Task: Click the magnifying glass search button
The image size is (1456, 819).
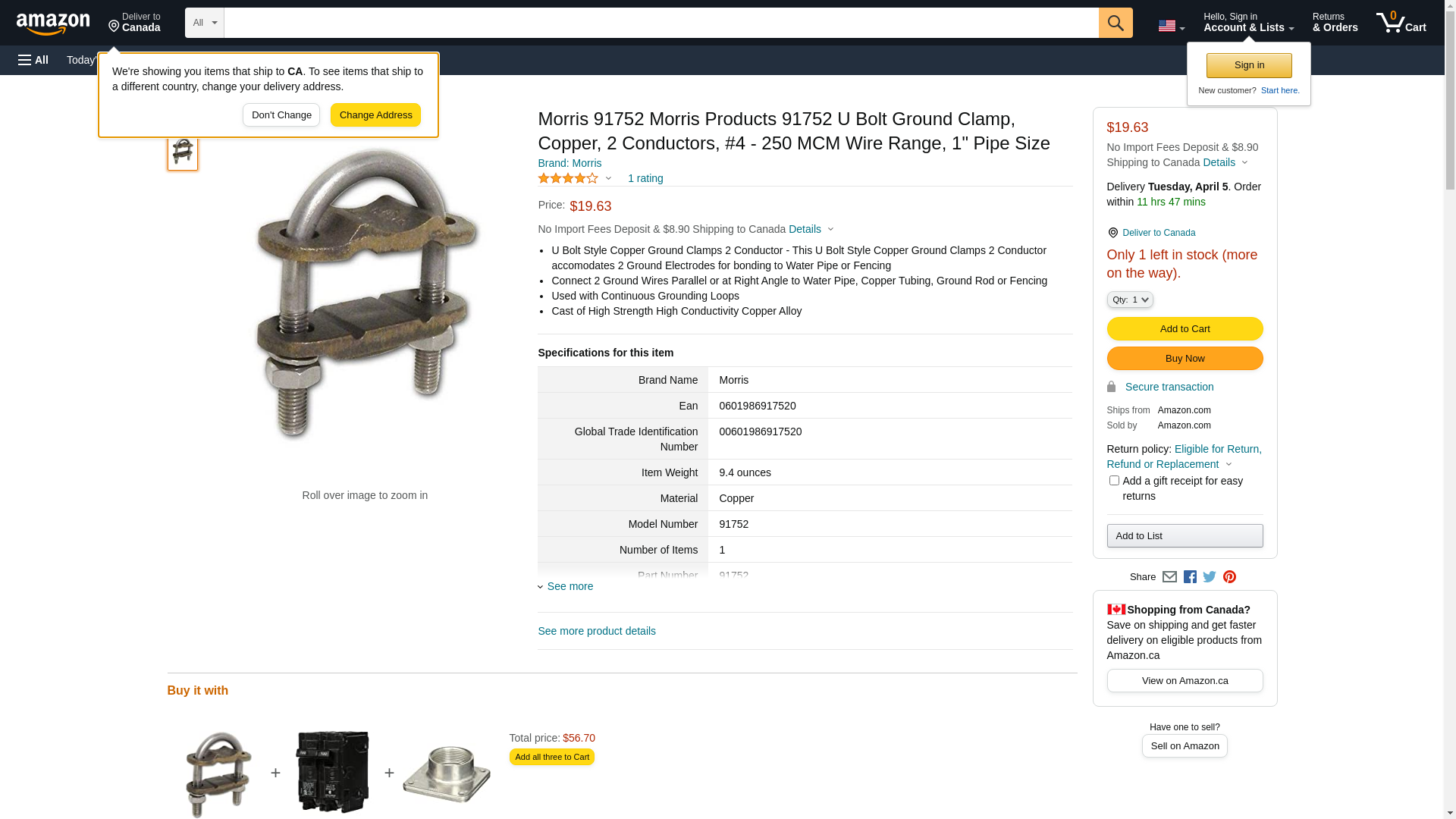Action: [1116, 23]
